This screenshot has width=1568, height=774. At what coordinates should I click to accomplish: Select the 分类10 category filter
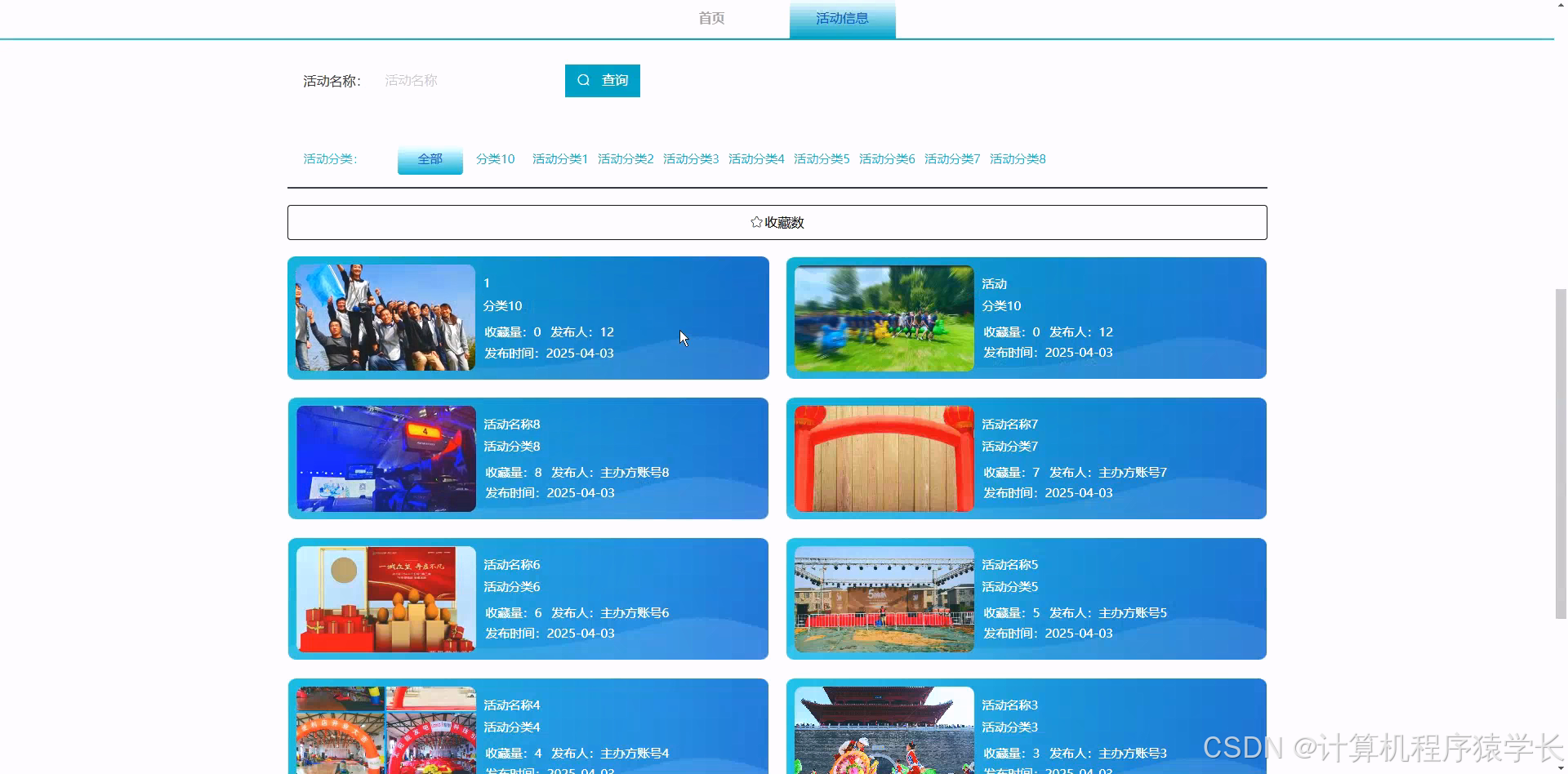coord(495,158)
